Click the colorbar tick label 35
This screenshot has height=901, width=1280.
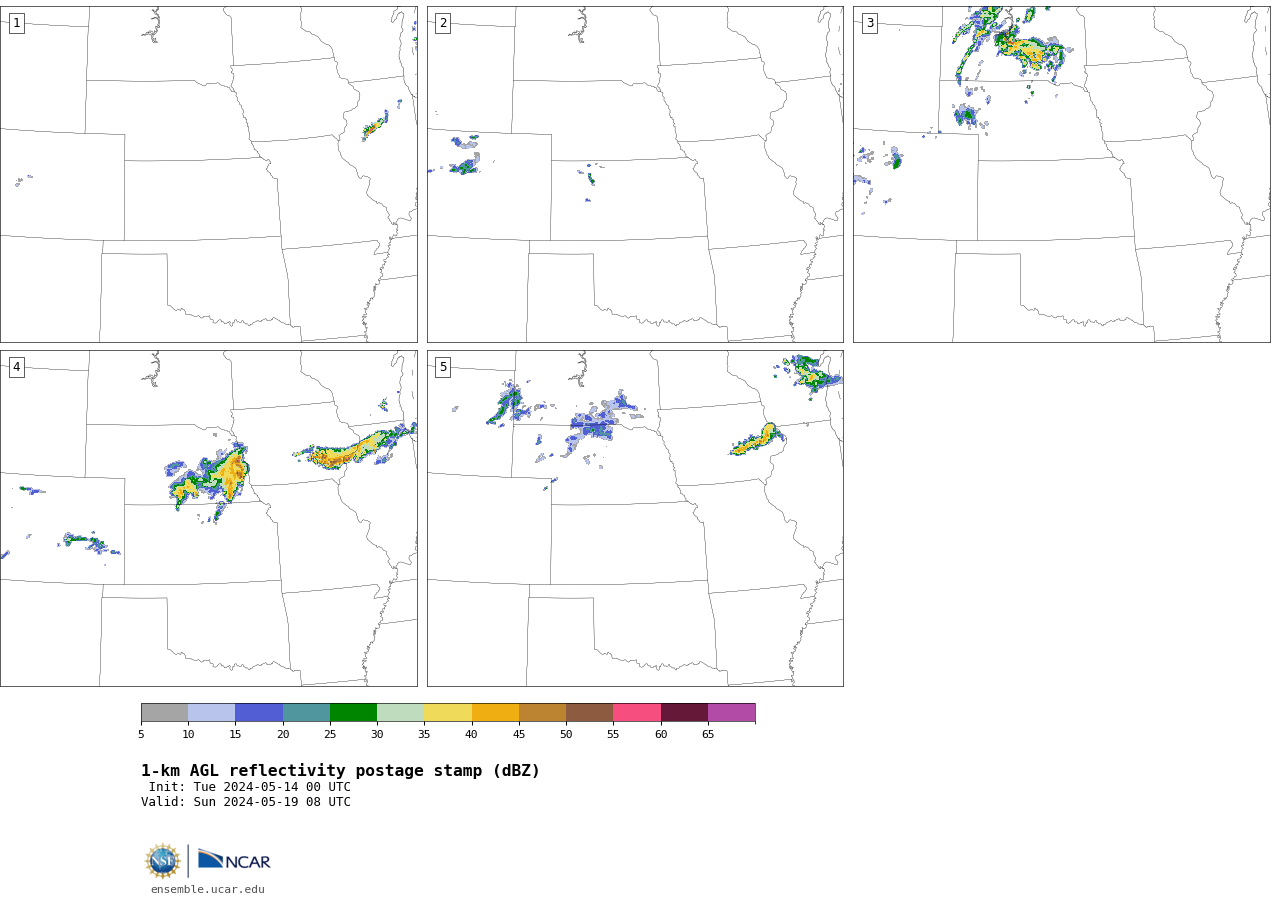click(424, 735)
